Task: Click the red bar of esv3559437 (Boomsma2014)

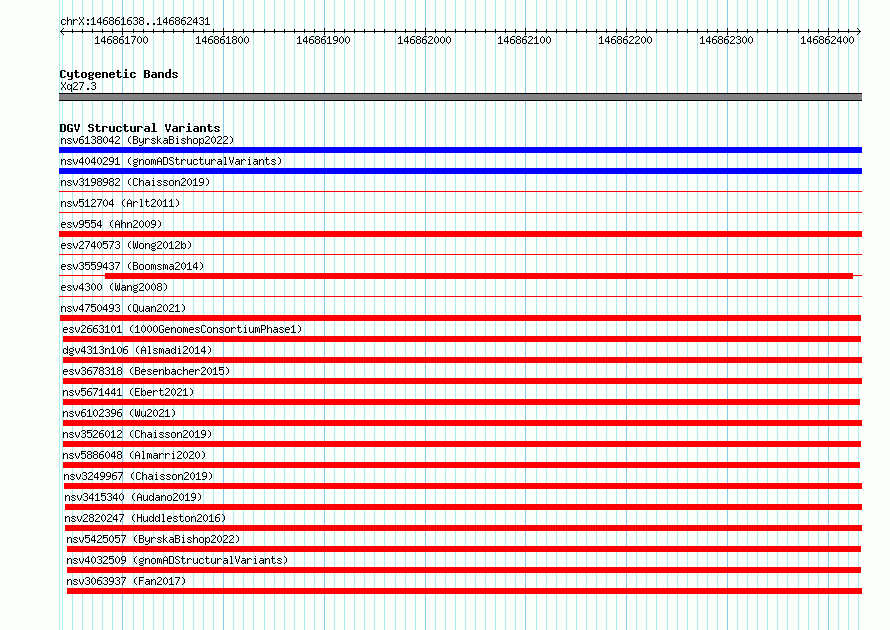Action: [x=479, y=276]
